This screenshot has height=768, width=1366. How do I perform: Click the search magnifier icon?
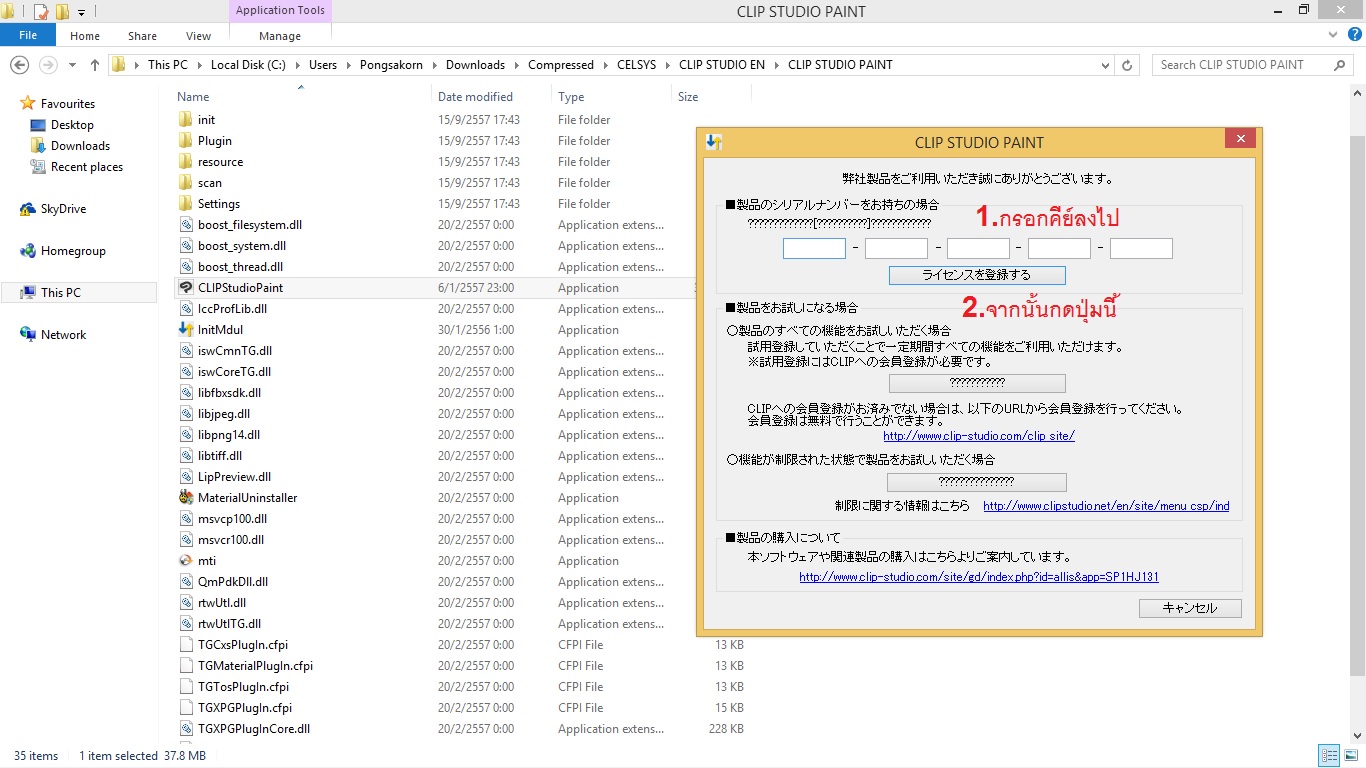click(x=1340, y=65)
